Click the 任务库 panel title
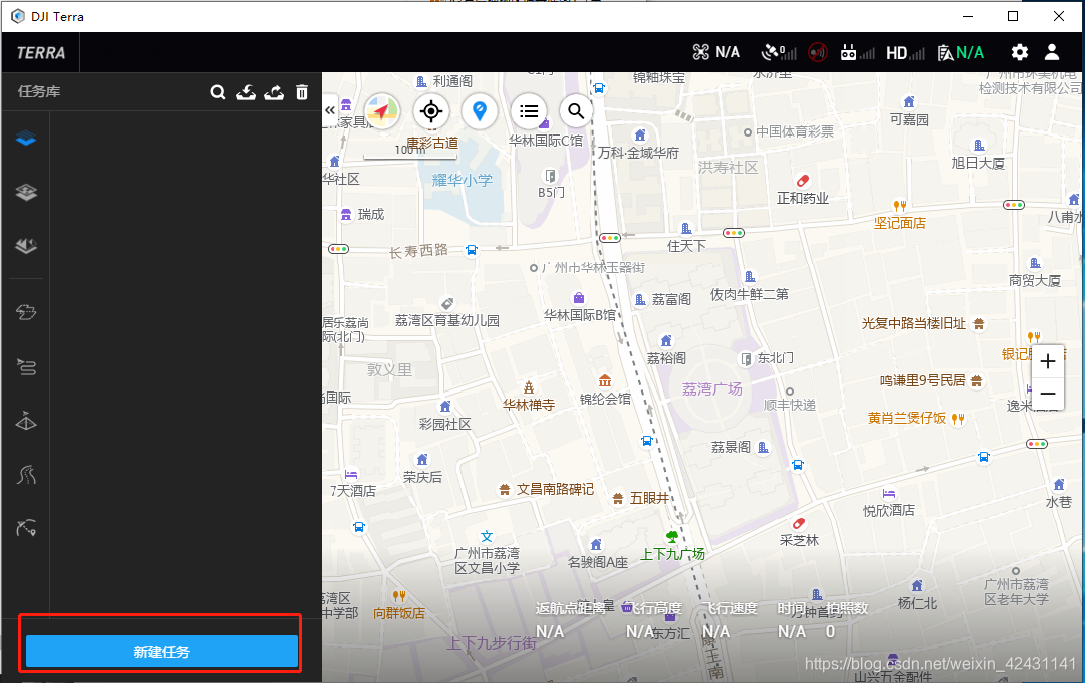1085x683 pixels. (x=39, y=91)
